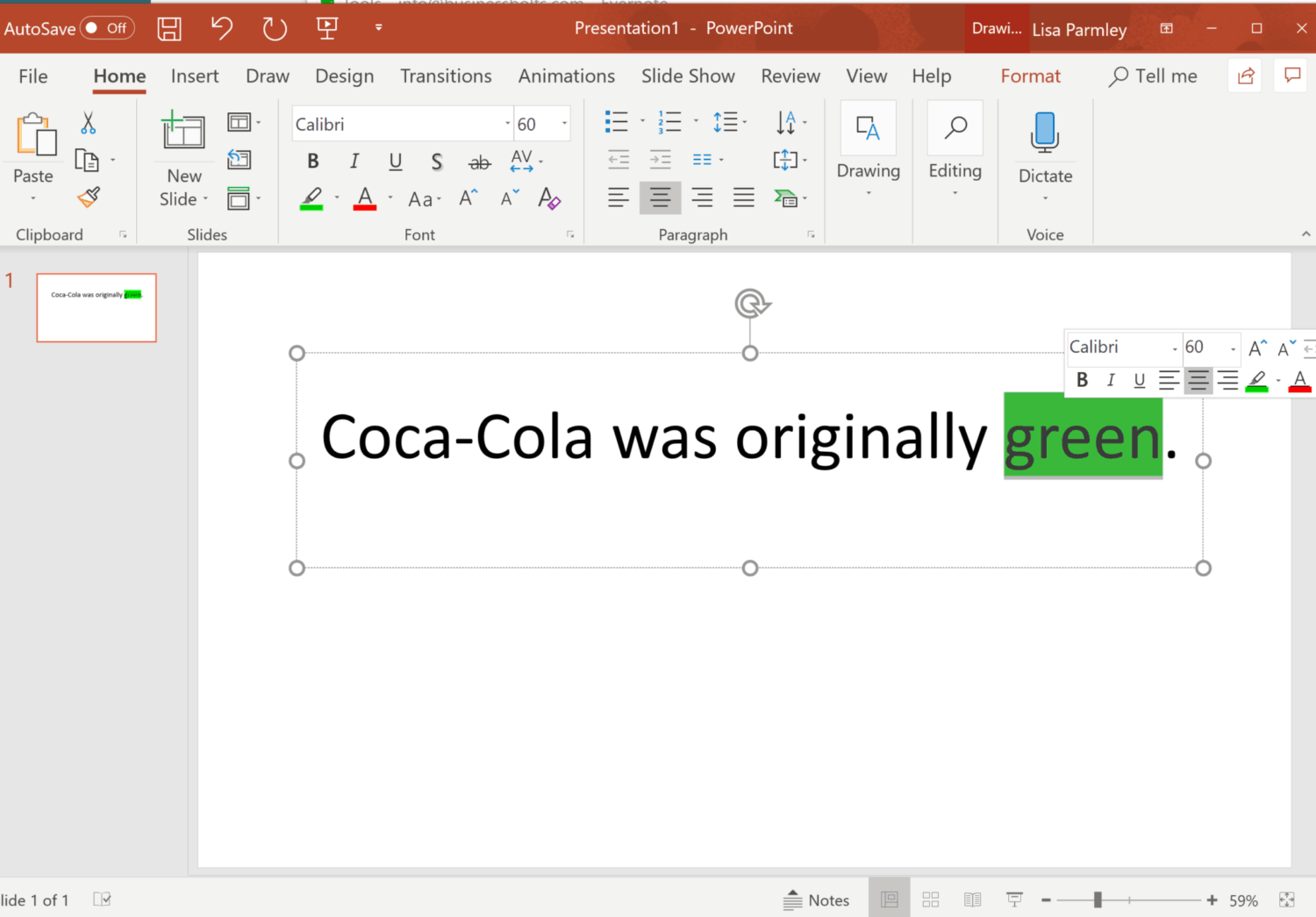Screen dimensions: 1316x917
Task: Activate the Format Painter brush
Action: point(89,197)
